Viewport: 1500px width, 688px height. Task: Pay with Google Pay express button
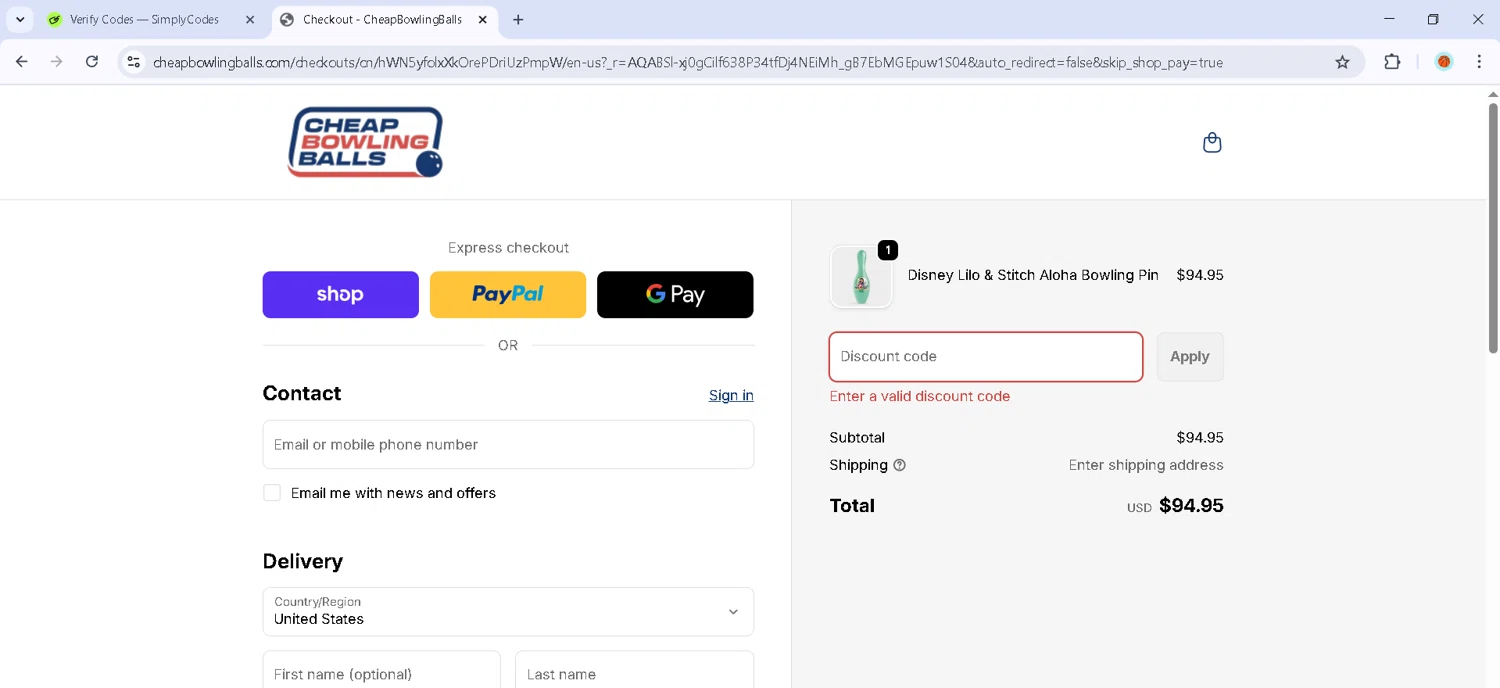675,295
